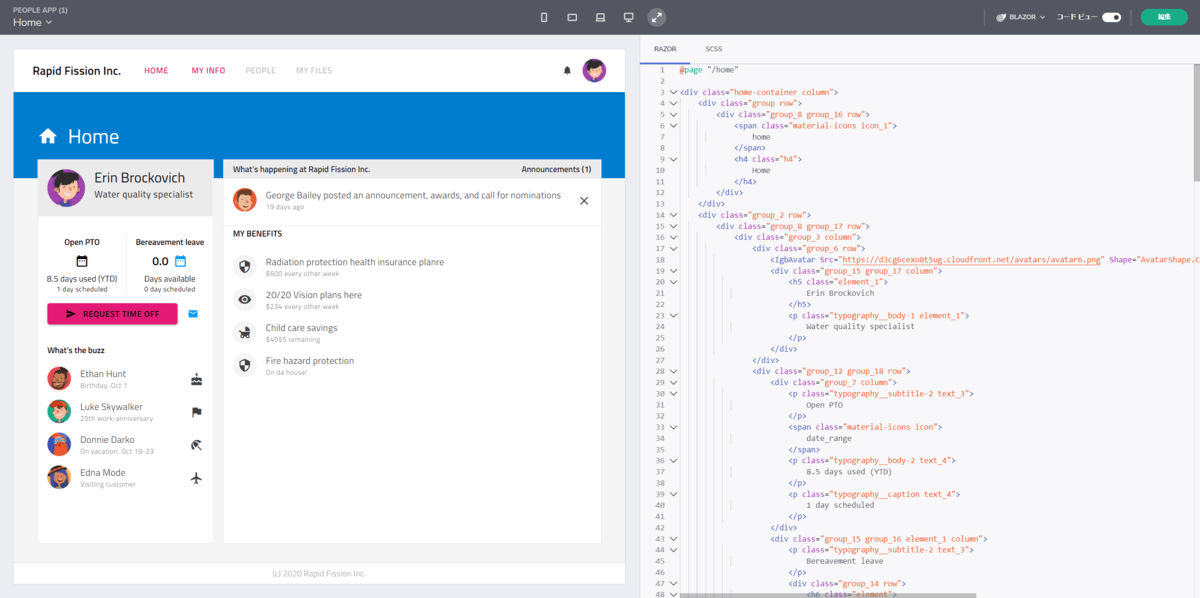Click the green button at top right

click(x=1164, y=17)
